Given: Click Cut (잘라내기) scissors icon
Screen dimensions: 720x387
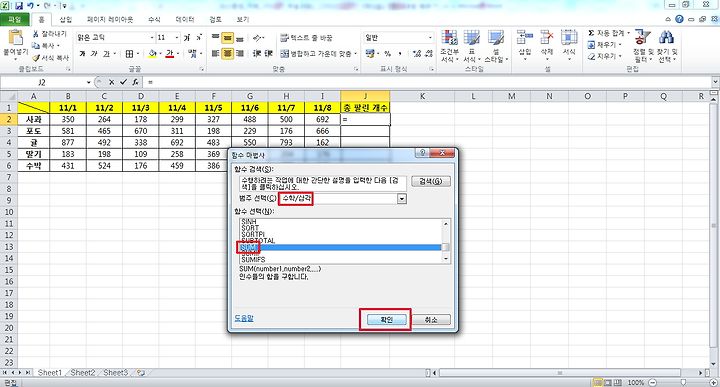Looking at the screenshot, I should (x=36, y=34).
